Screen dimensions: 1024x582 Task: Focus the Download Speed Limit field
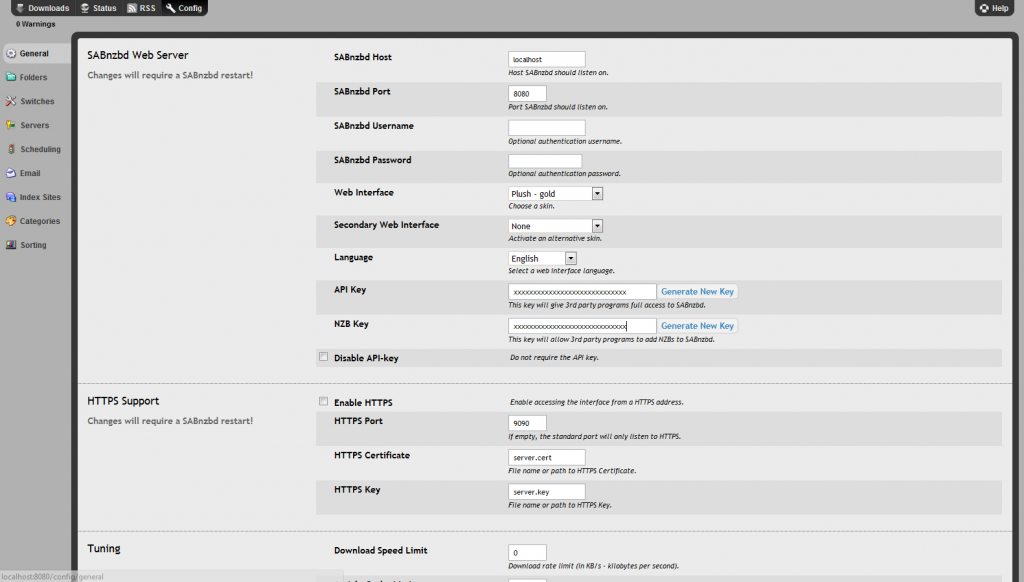[527, 552]
